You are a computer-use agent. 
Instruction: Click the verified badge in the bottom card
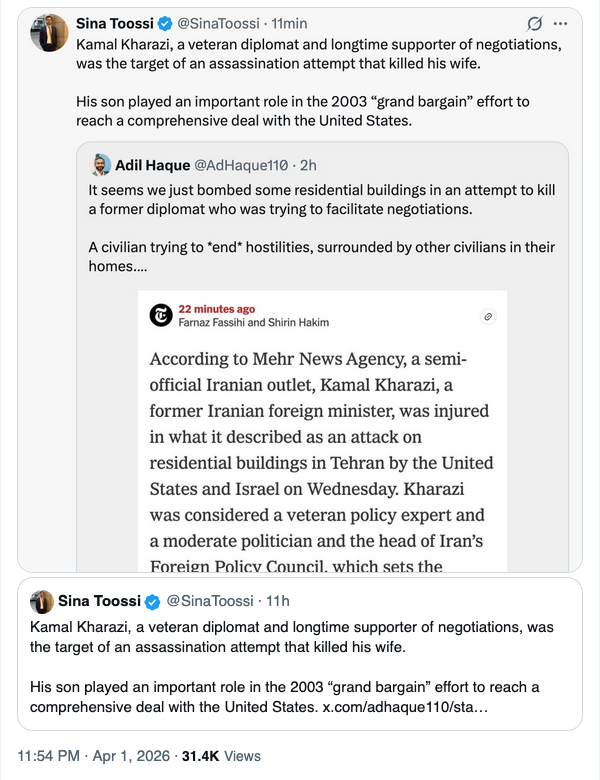153,601
